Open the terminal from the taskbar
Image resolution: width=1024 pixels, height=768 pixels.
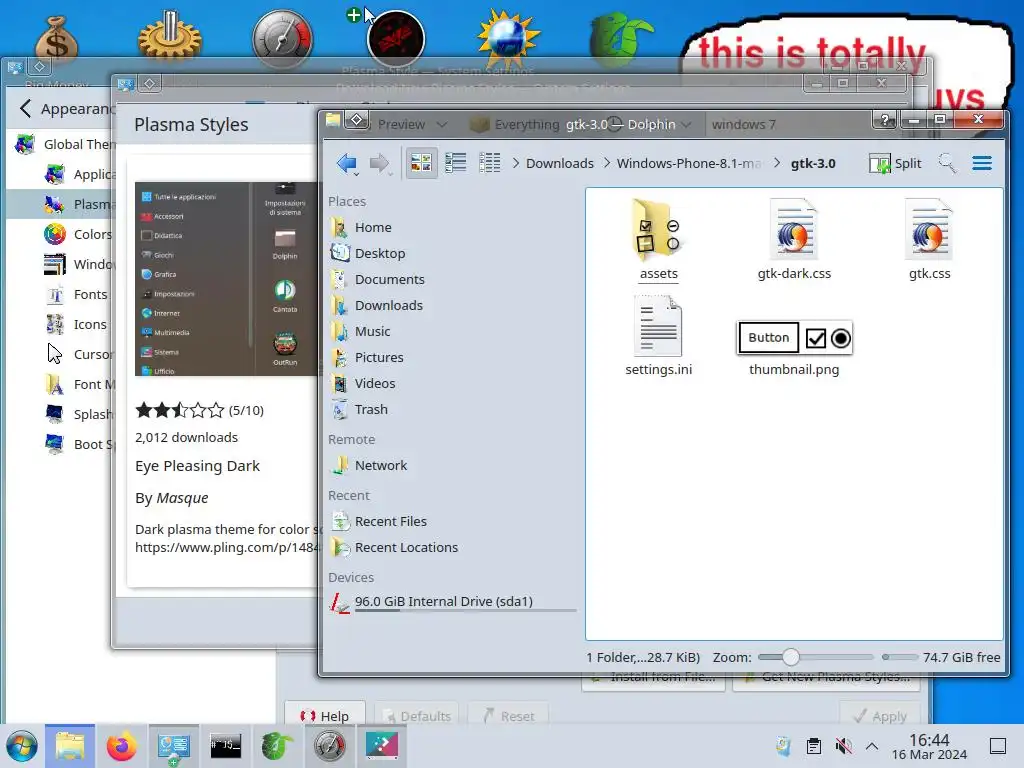tap(225, 746)
